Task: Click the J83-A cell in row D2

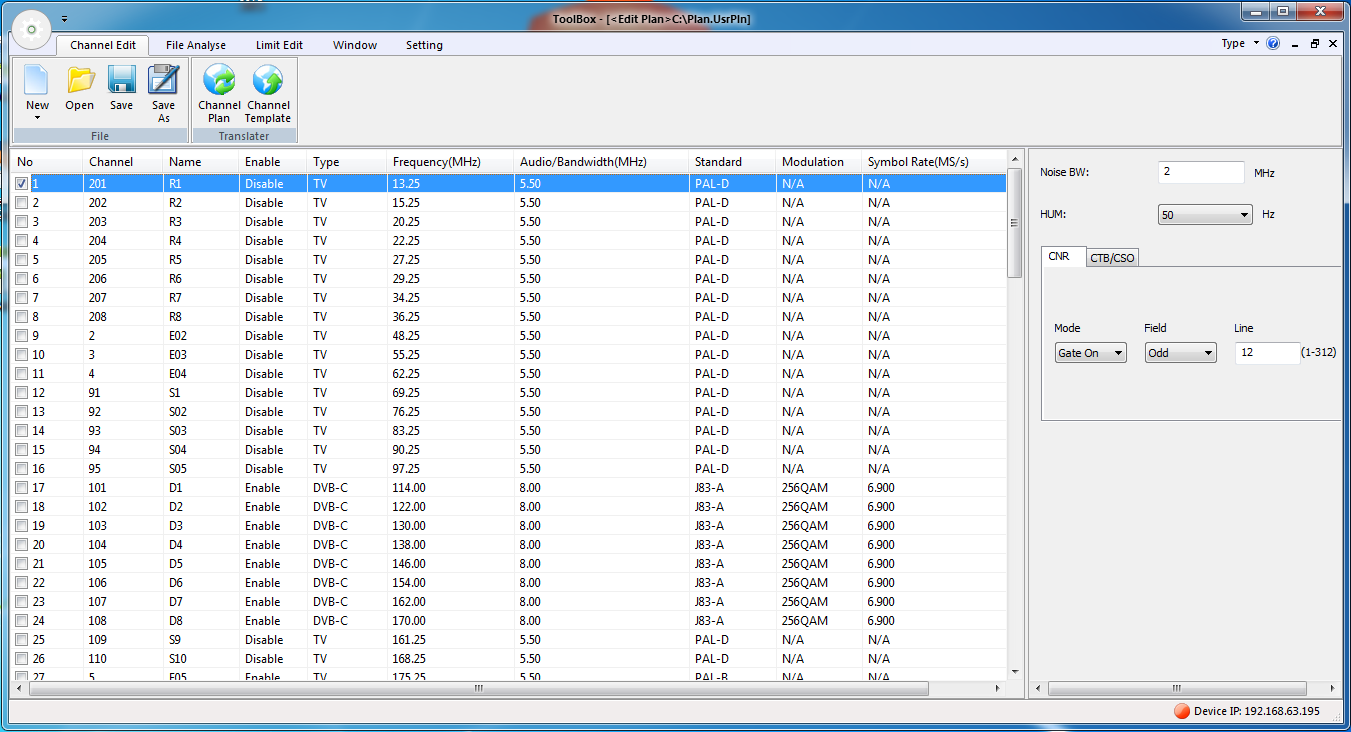Action: pyautogui.click(x=732, y=507)
